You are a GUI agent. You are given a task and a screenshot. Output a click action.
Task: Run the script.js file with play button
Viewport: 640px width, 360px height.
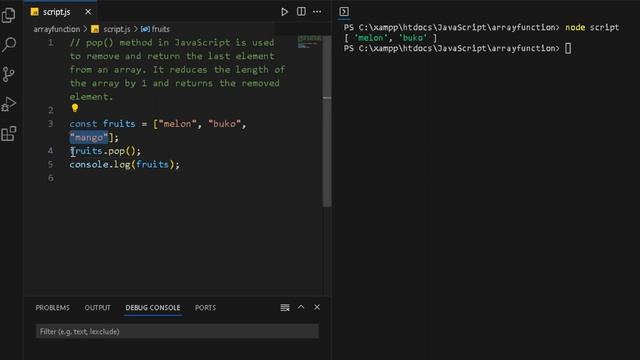284,12
